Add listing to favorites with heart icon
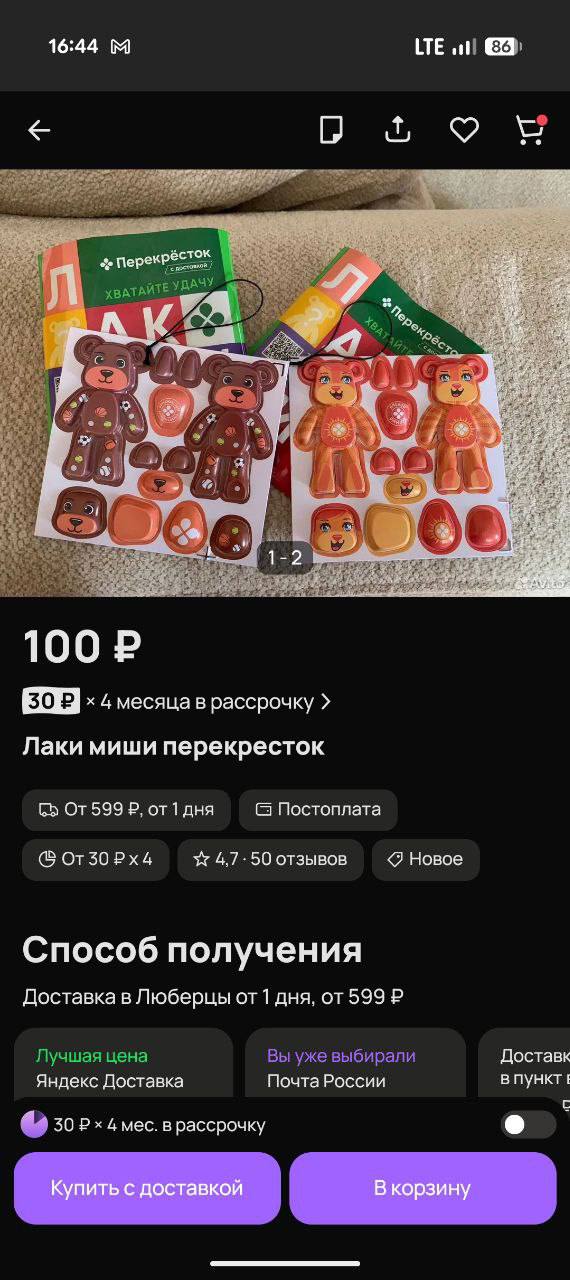The width and height of the screenshot is (570, 1280). (x=464, y=130)
